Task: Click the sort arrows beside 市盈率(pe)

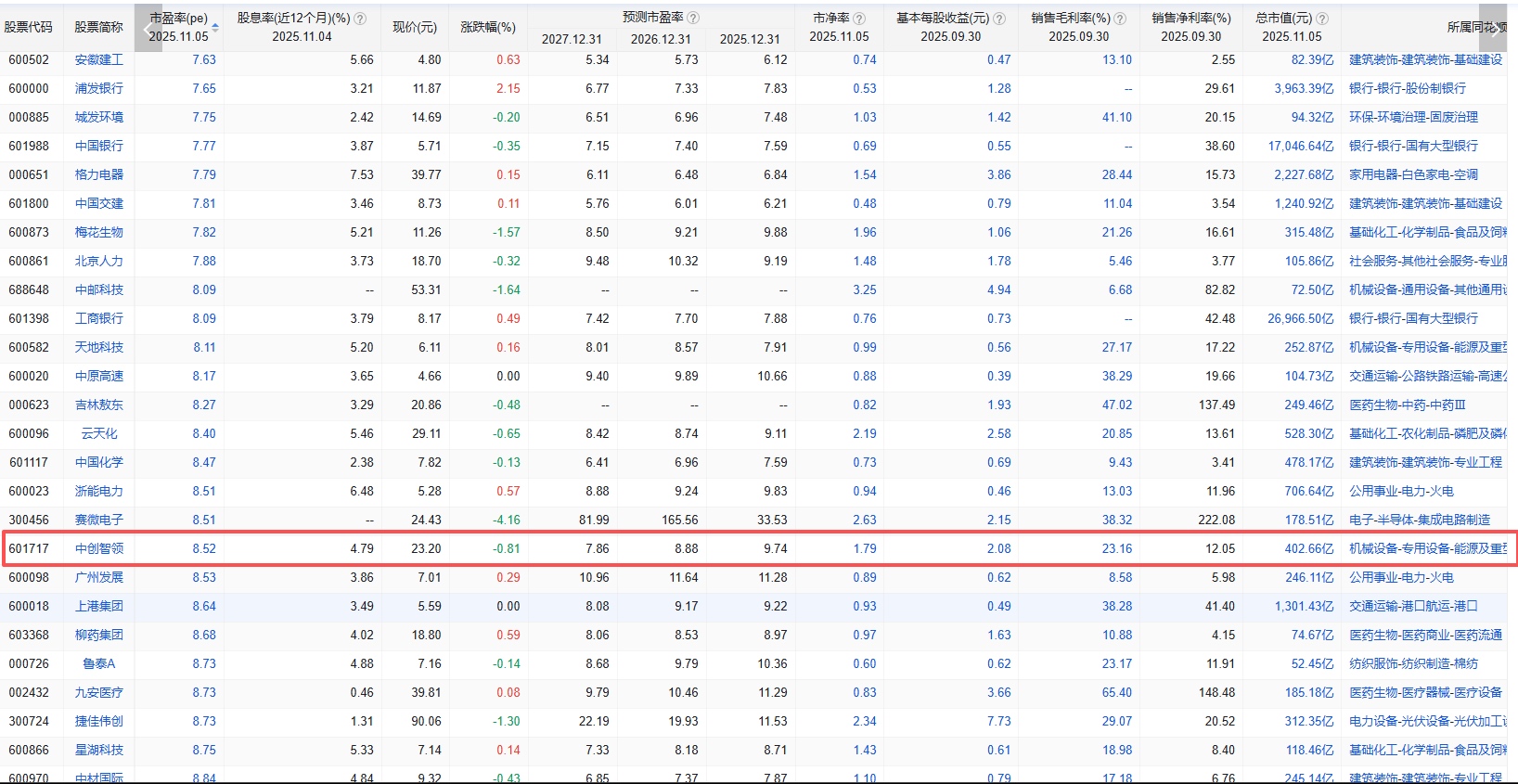Action: point(215,28)
